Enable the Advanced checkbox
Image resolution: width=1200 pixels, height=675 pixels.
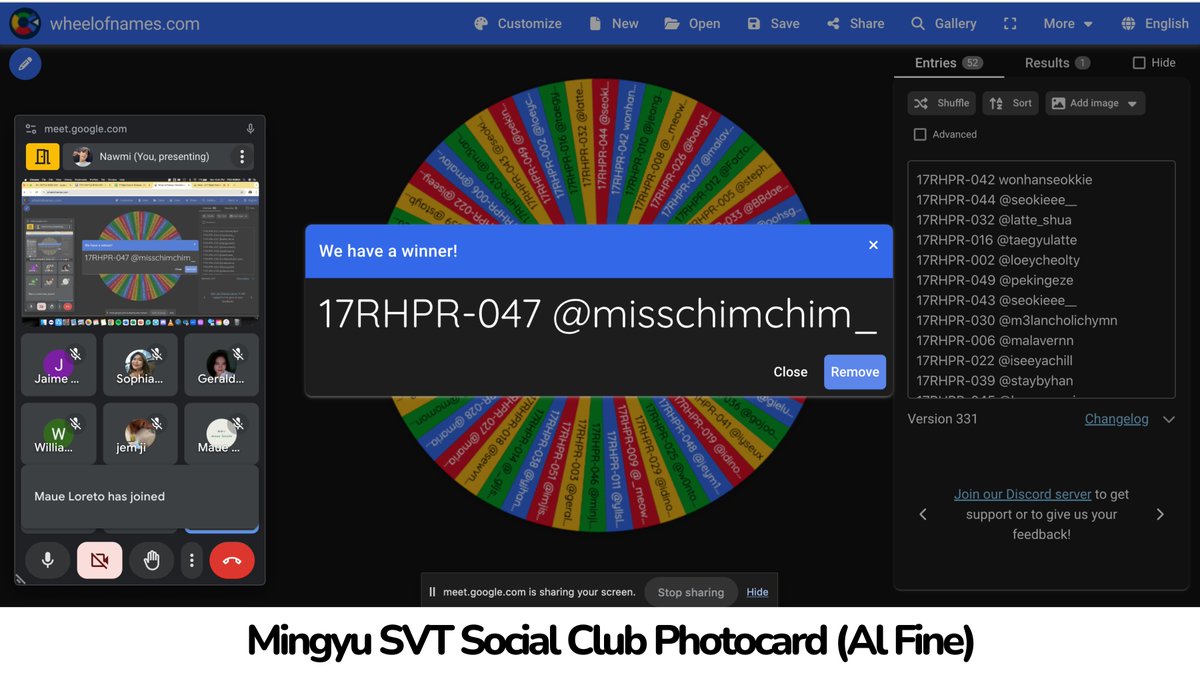[920, 134]
